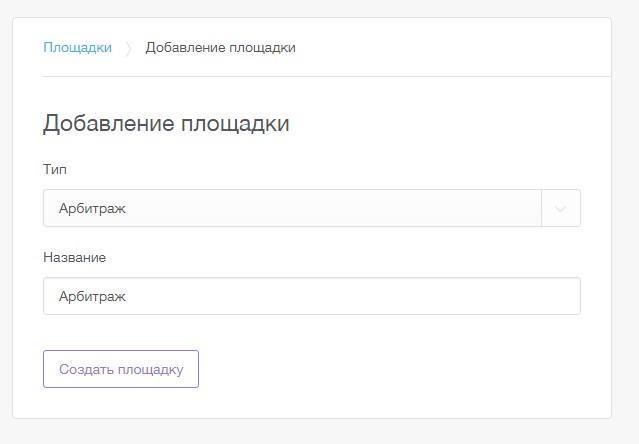The image size is (639, 444).
Task: Expand the Тип list via chevron arrow
Action: tap(560, 209)
